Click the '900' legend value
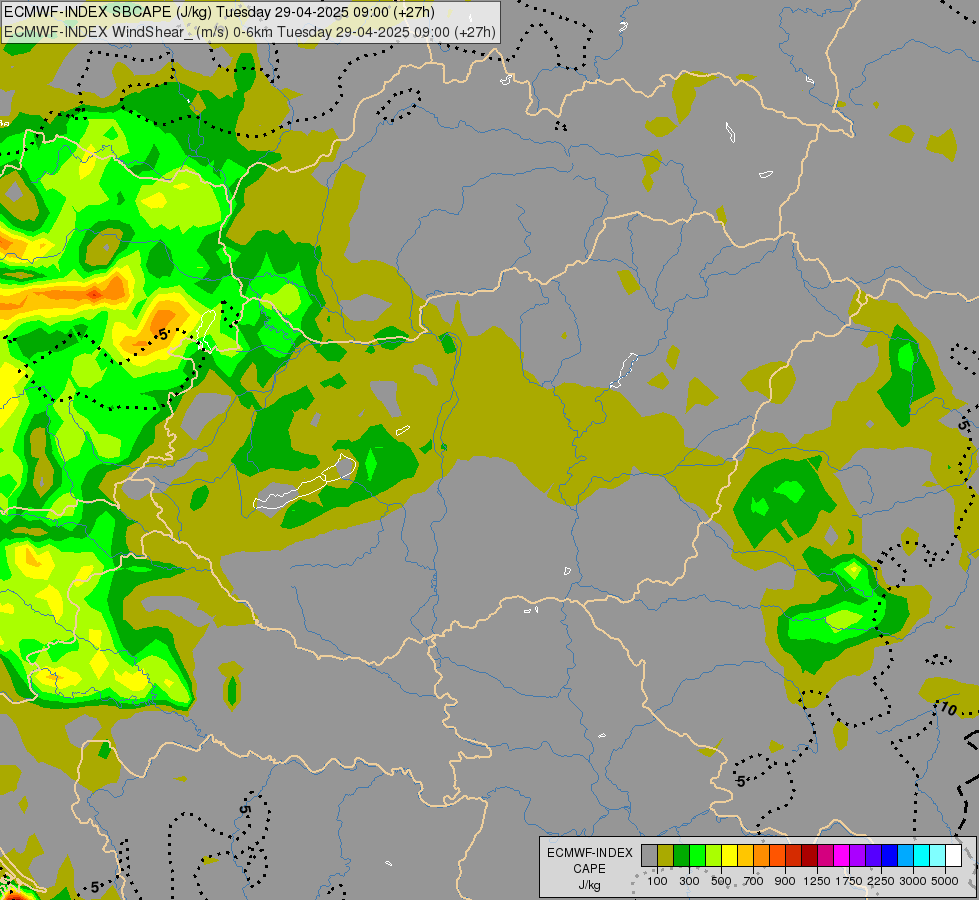Screen dimensions: 979x900 click(x=785, y=881)
